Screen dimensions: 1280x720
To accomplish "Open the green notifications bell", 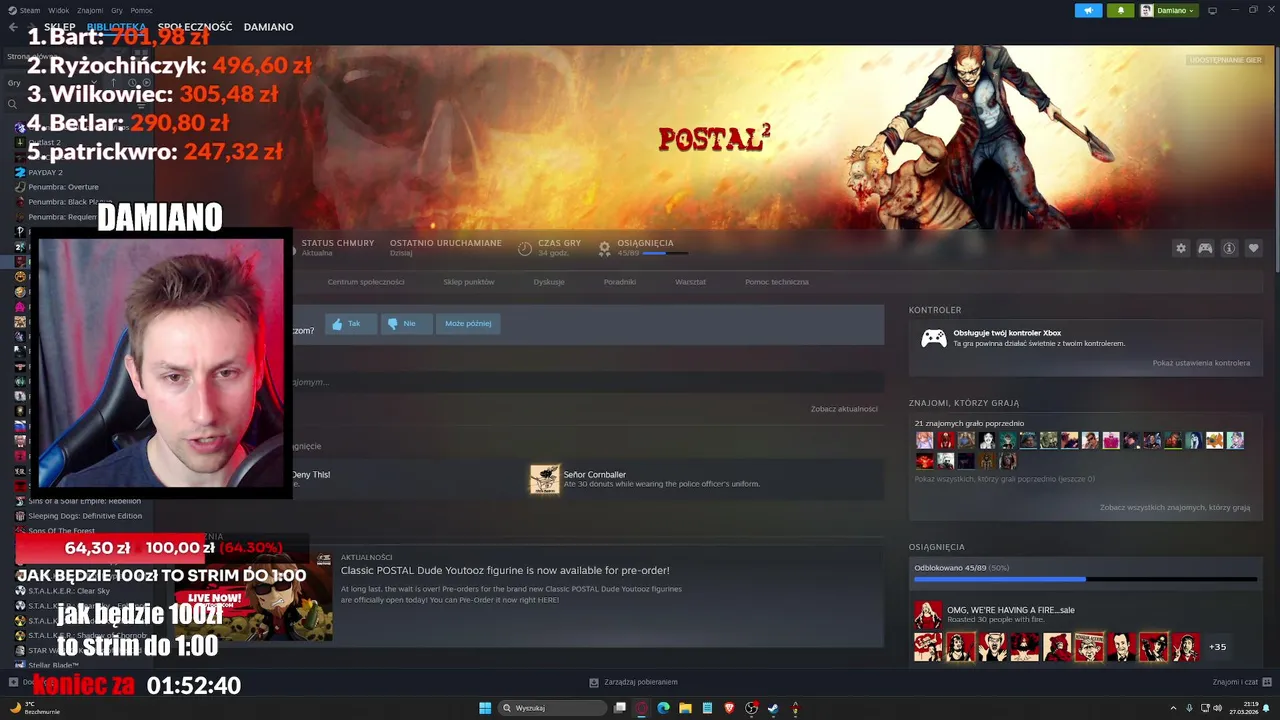I will click(x=1120, y=10).
